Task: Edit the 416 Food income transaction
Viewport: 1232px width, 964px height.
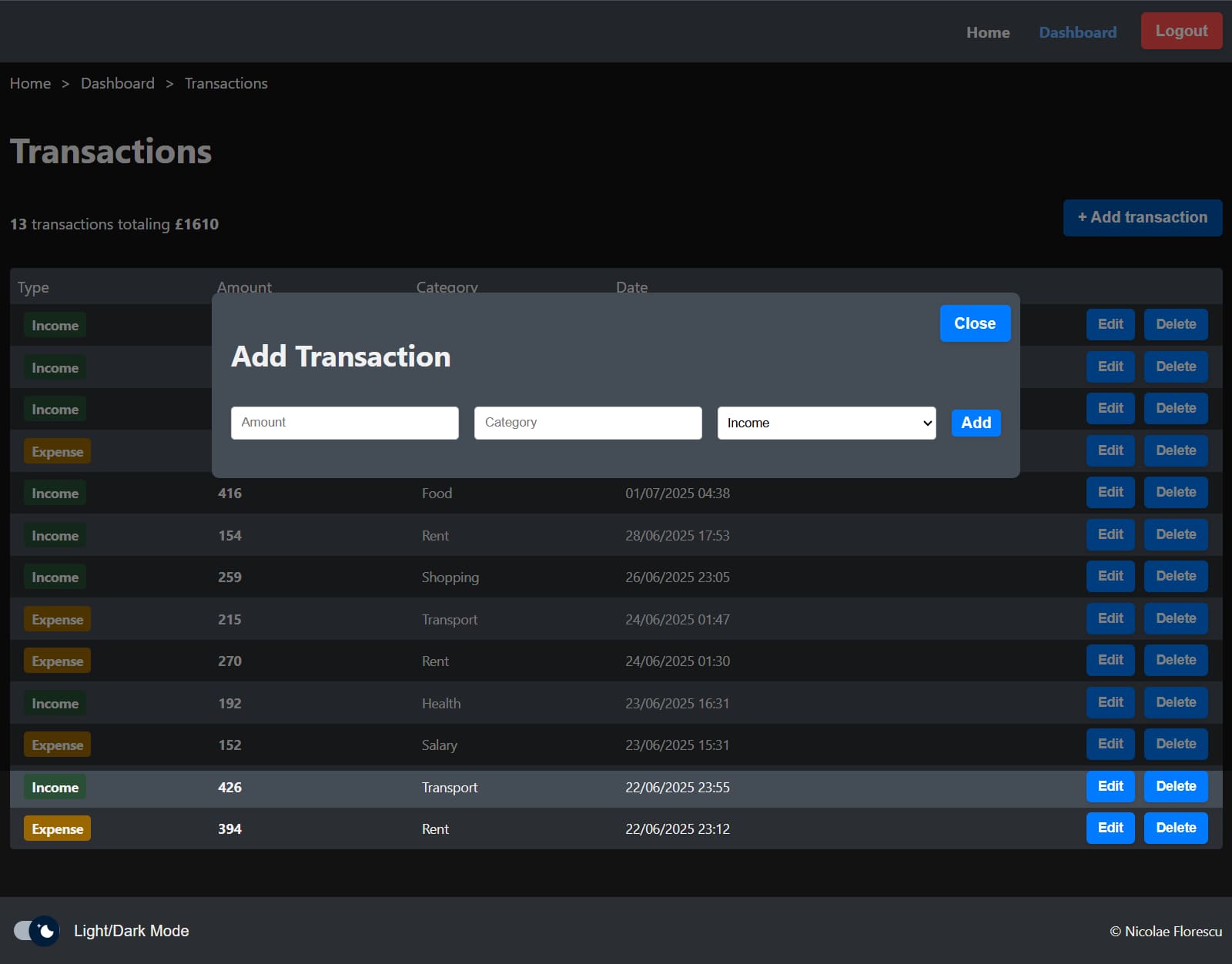Action: click(1110, 492)
